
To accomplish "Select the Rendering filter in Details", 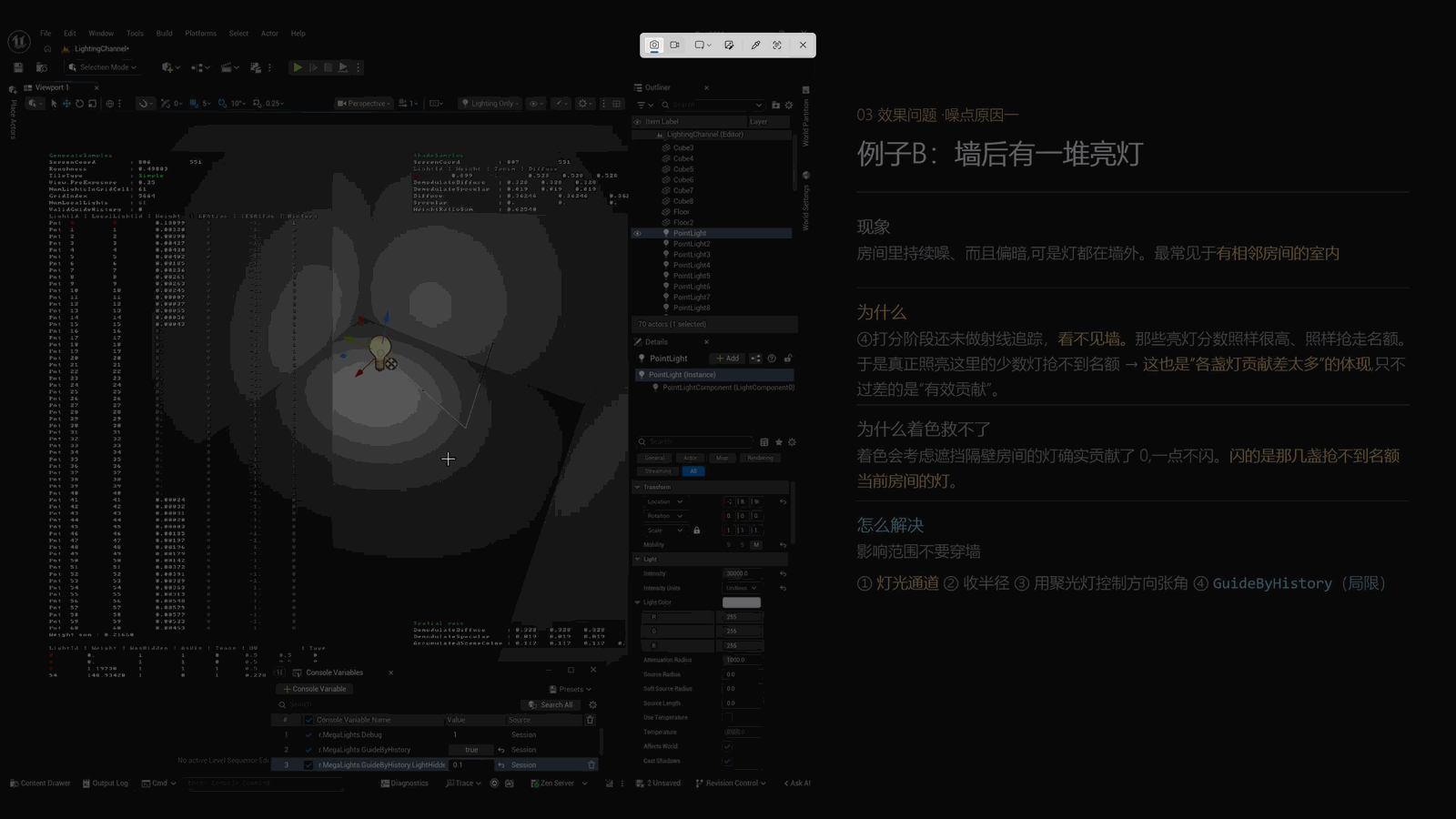I will click(760, 458).
